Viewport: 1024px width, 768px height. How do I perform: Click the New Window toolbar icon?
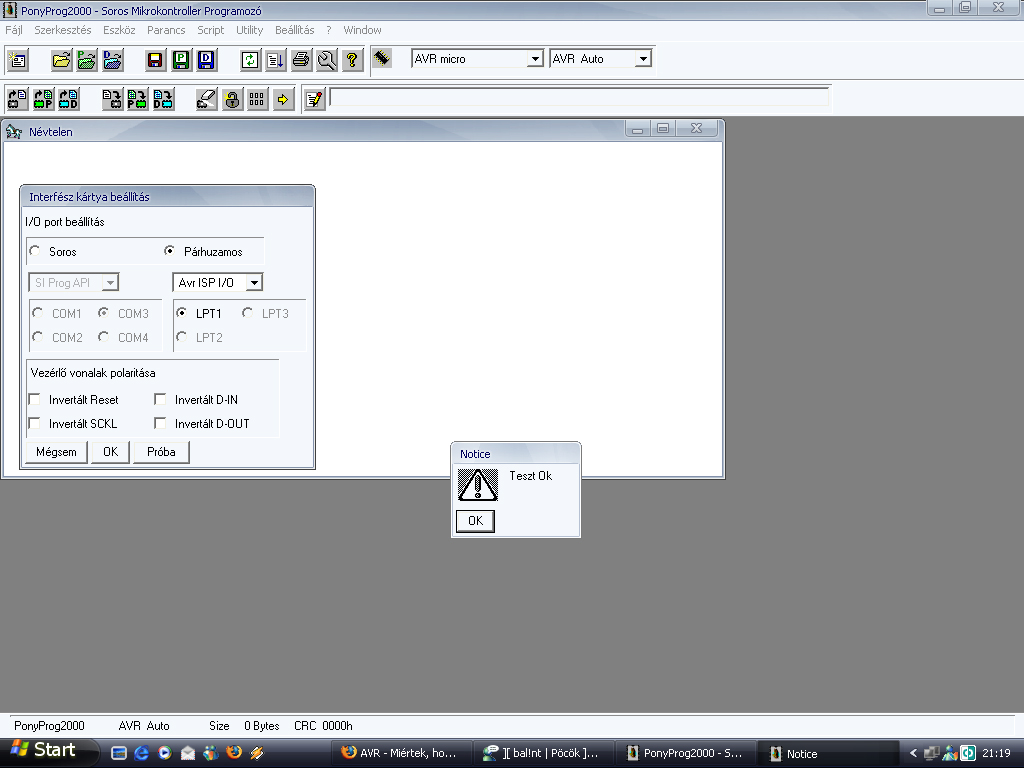18,60
